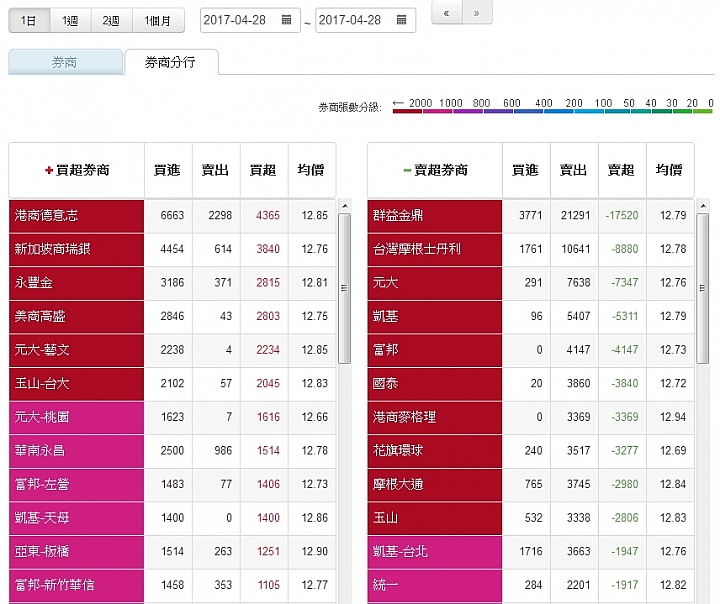Open broker 美商高盛

point(76,316)
